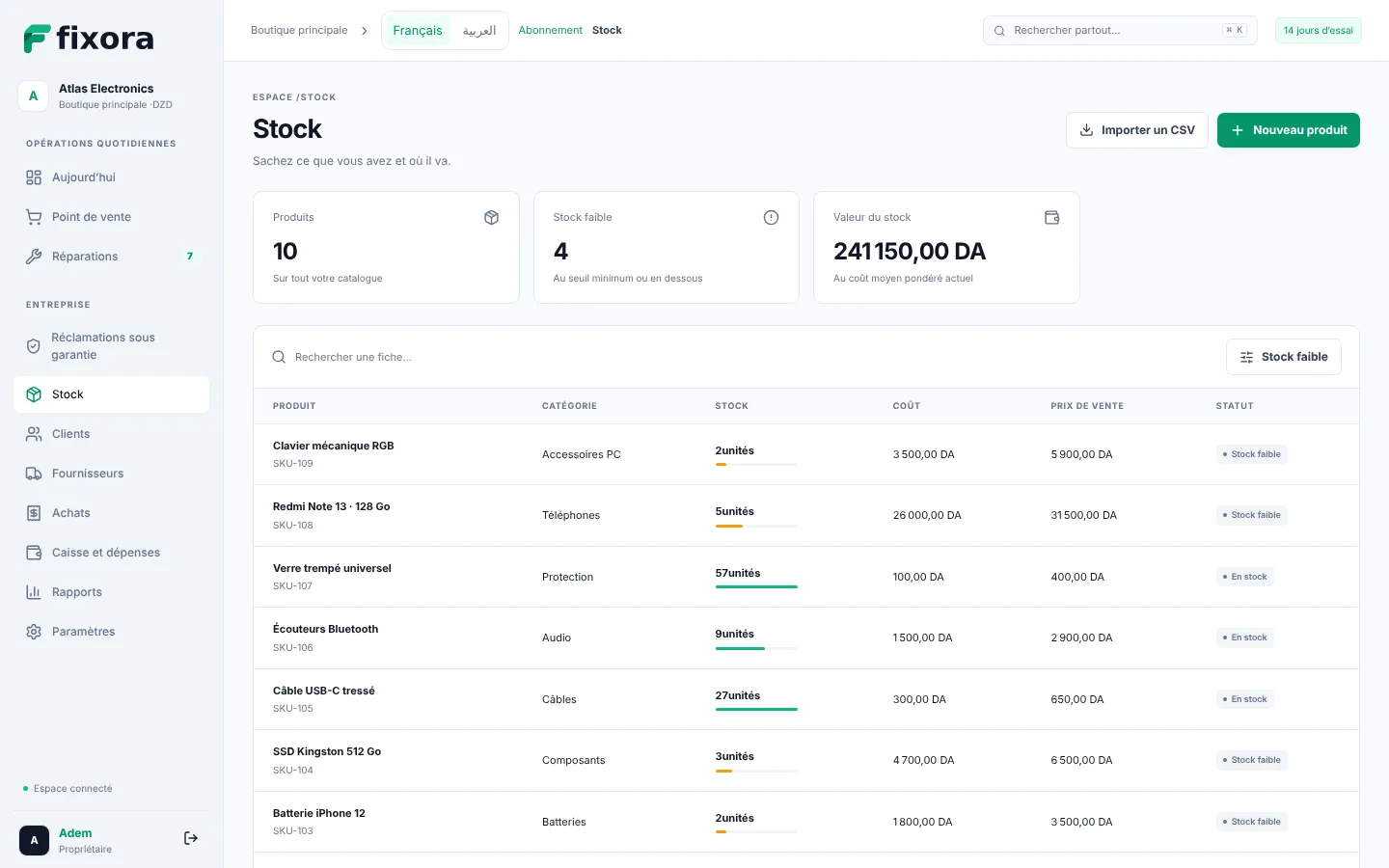Screen dimensions: 1389x868
Task: Open Rapports chart icon
Action: 34,592
